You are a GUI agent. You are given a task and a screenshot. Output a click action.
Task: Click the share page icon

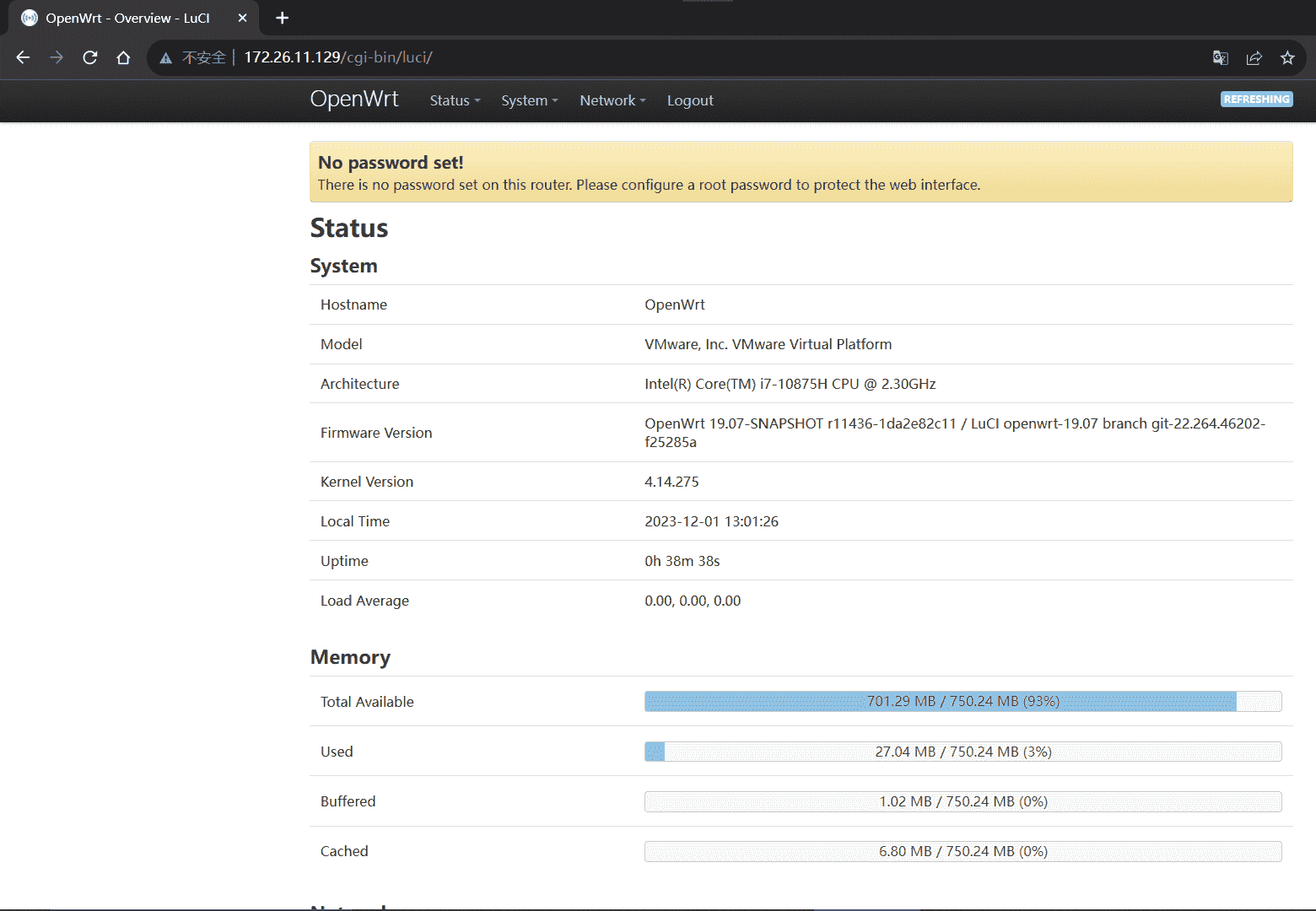(x=1254, y=57)
